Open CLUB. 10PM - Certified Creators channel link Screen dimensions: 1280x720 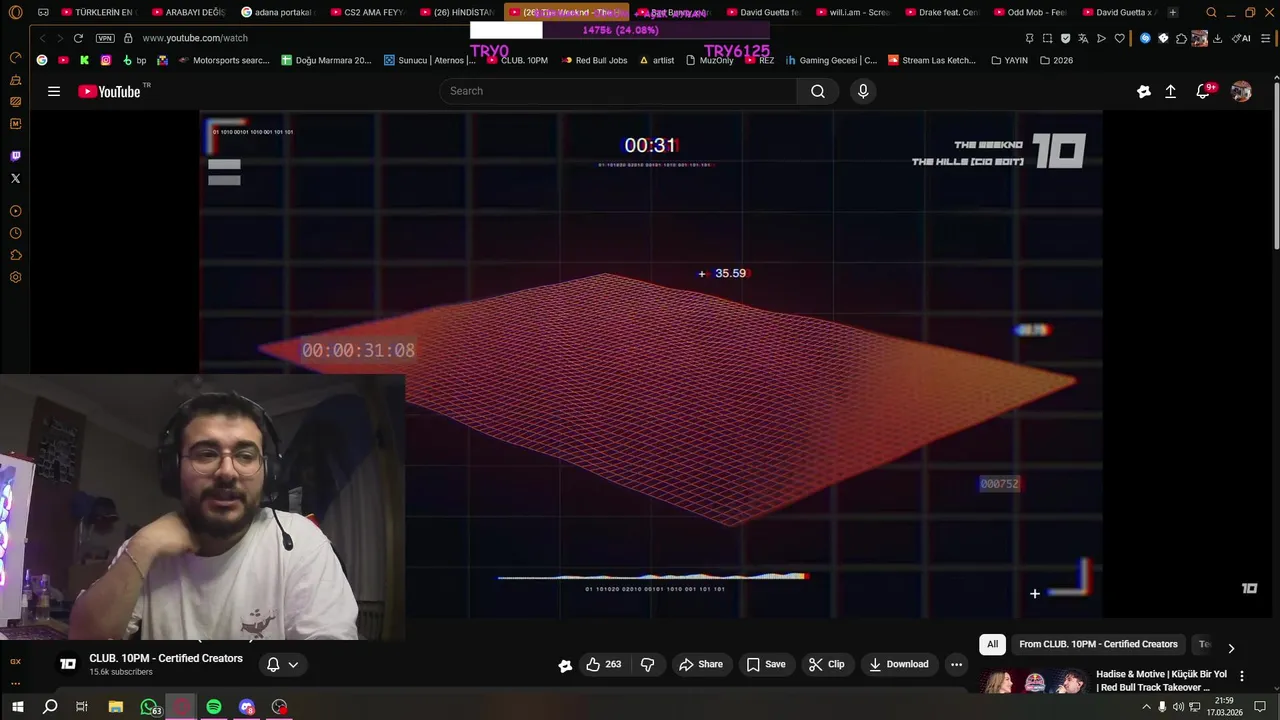(166, 658)
